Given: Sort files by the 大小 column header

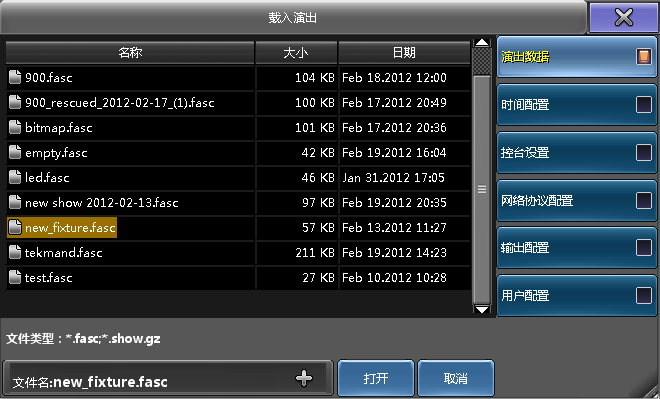Looking at the screenshot, I should (296, 53).
